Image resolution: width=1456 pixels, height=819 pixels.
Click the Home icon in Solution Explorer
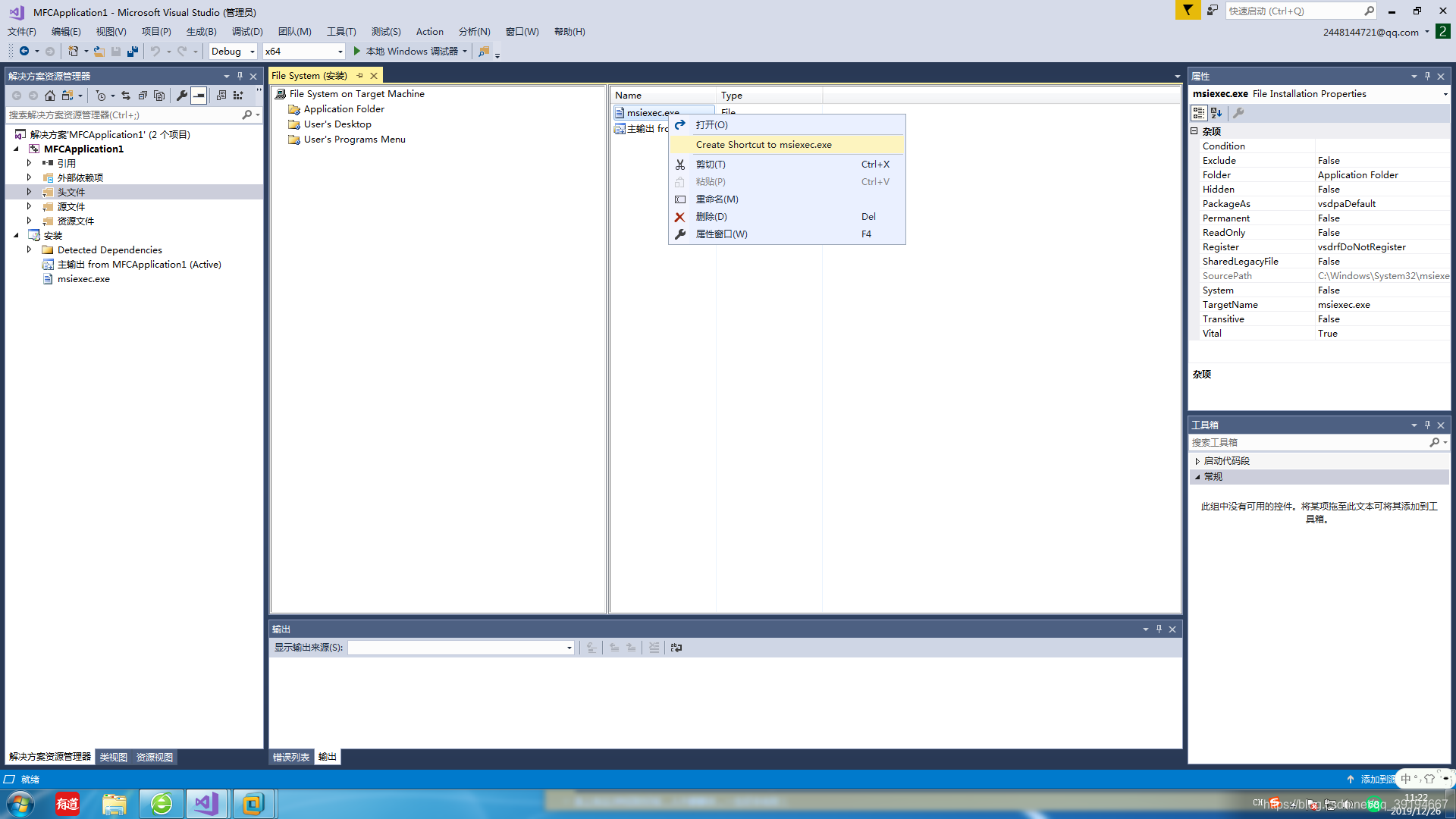[x=50, y=96]
